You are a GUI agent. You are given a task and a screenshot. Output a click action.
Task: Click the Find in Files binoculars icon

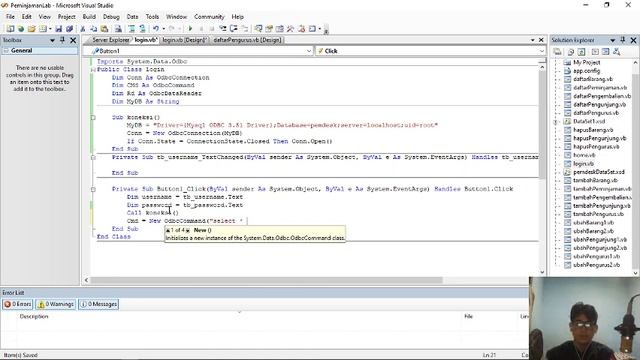click(x=118, y=29)
